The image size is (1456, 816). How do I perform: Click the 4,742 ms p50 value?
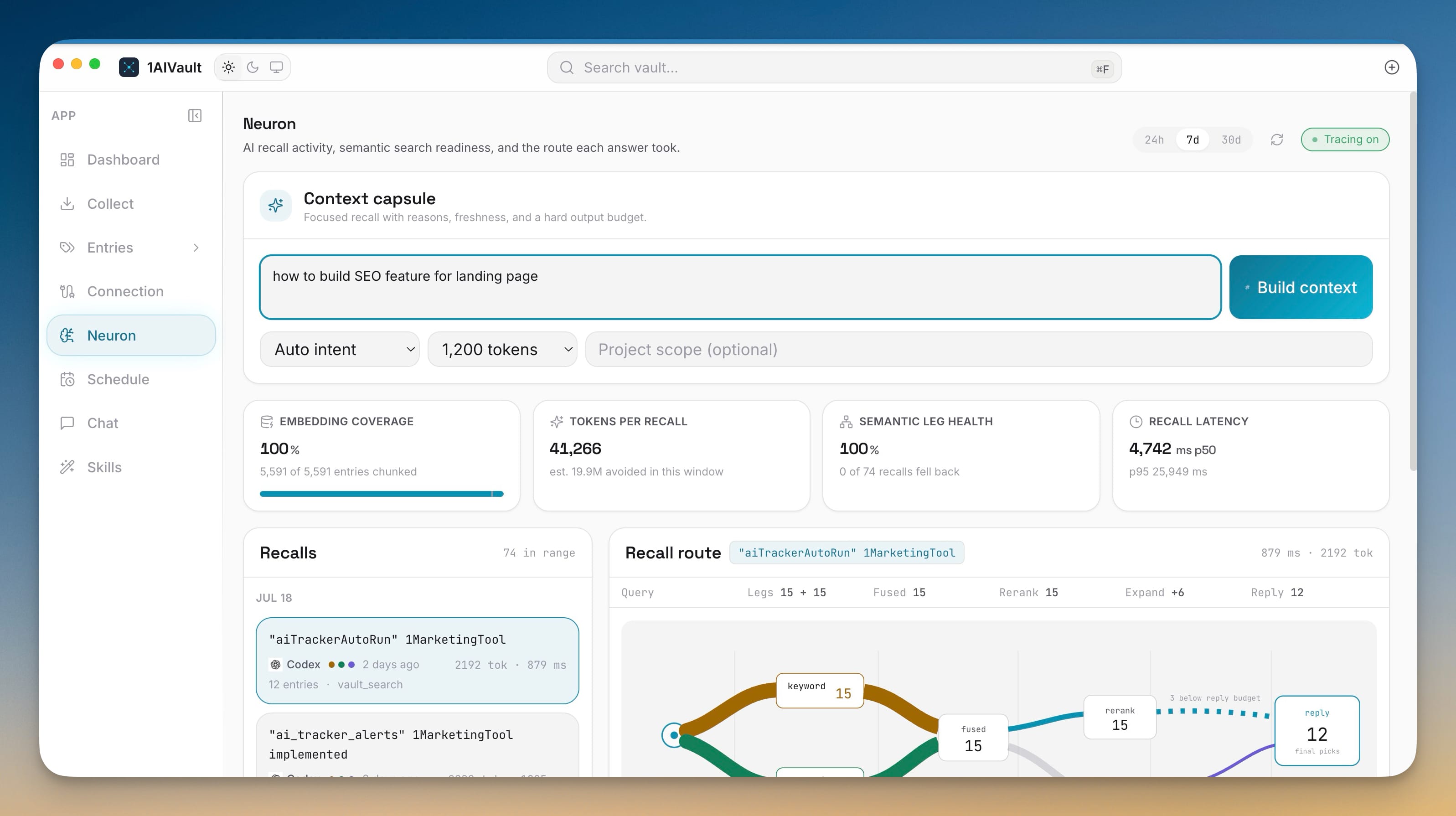tap(1173, 449)
